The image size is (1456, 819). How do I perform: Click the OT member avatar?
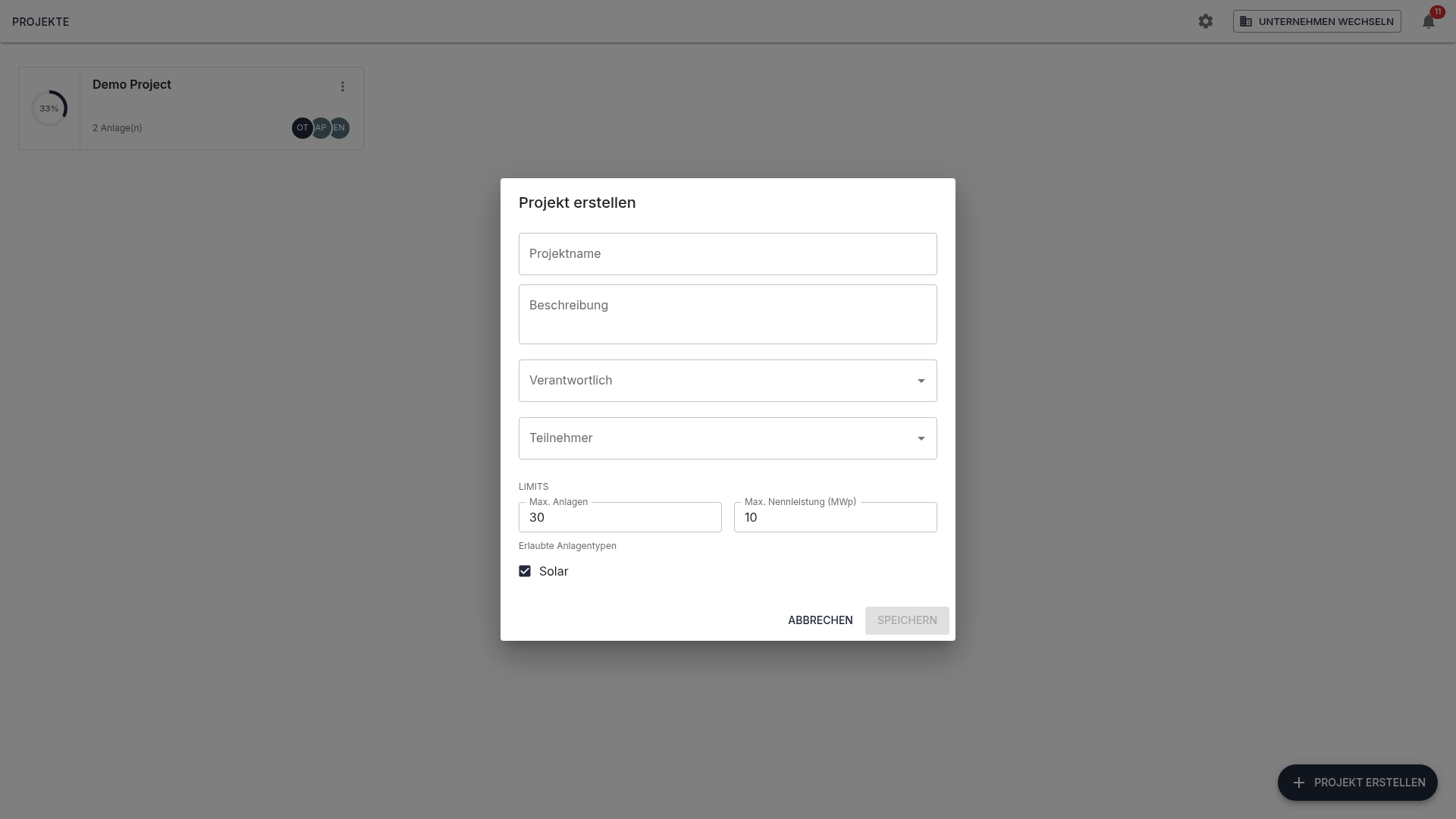[x=303, y=128]
